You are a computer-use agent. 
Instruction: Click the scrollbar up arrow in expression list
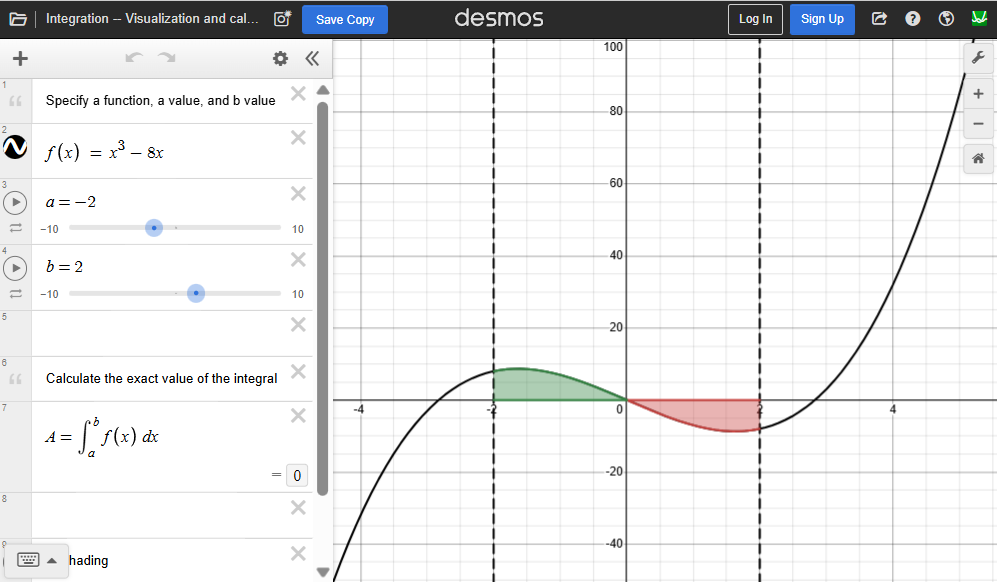pyautogui.click(x=322, y=90)
